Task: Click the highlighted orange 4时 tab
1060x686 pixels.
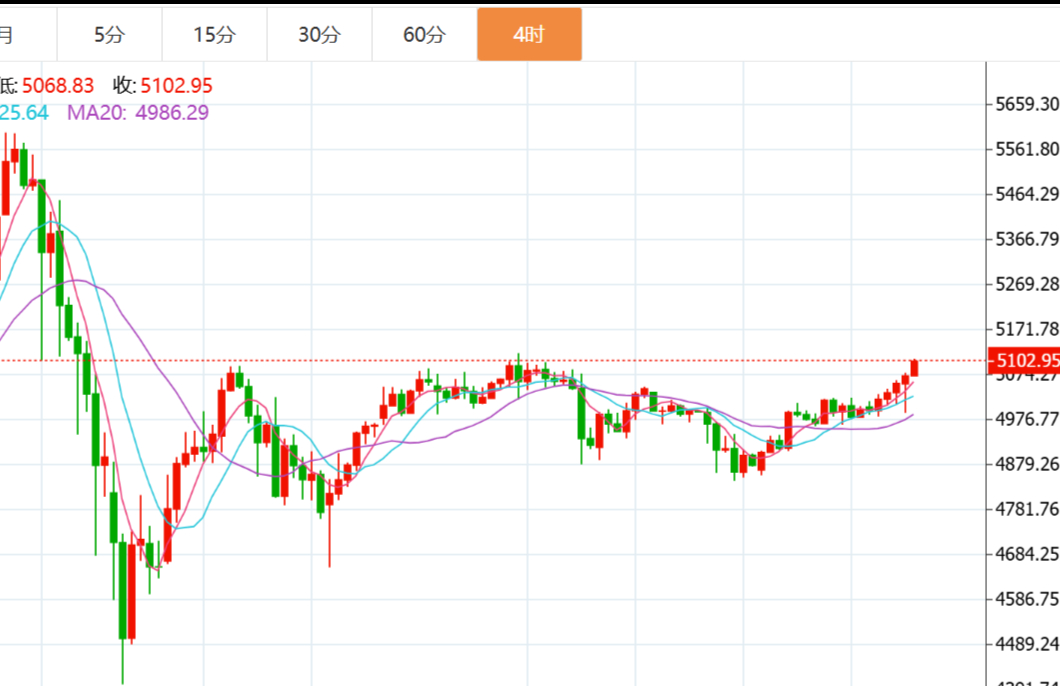Action: tap(529, 35)
